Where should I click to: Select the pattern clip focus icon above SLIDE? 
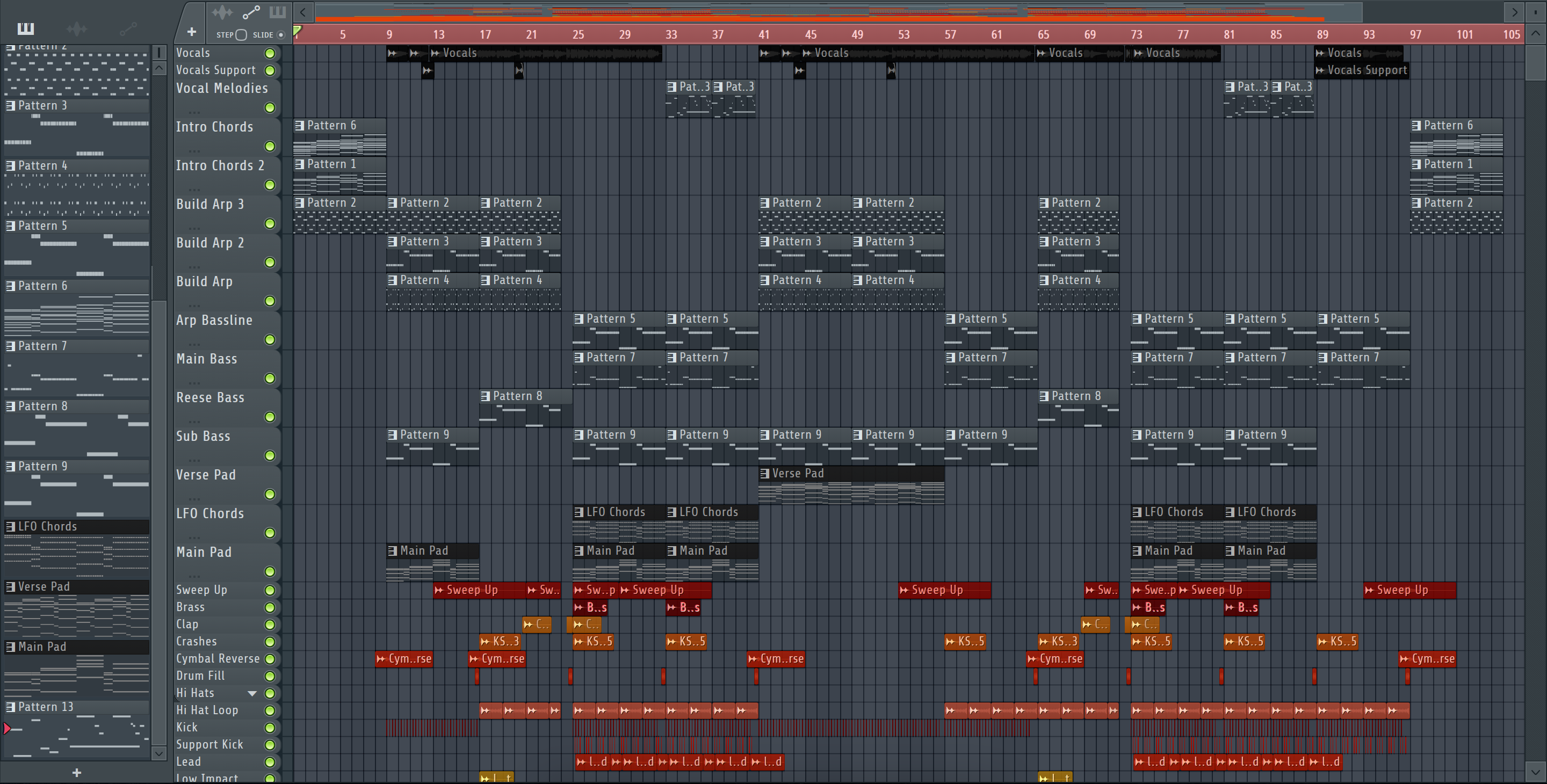[x=278, y=11]
